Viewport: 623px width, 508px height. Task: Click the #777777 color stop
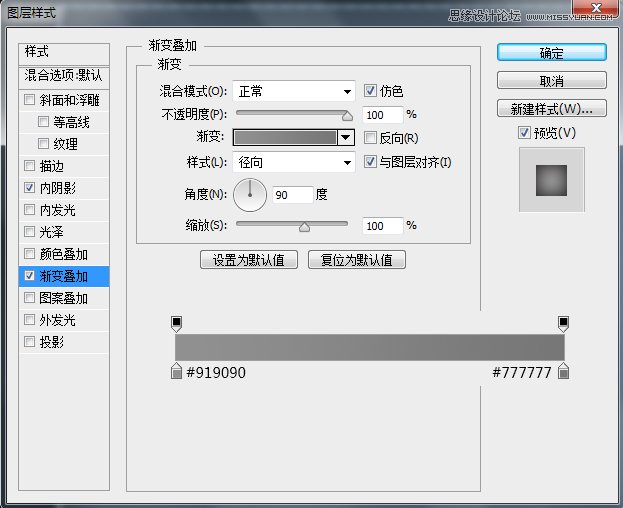[x=563, y=371]
